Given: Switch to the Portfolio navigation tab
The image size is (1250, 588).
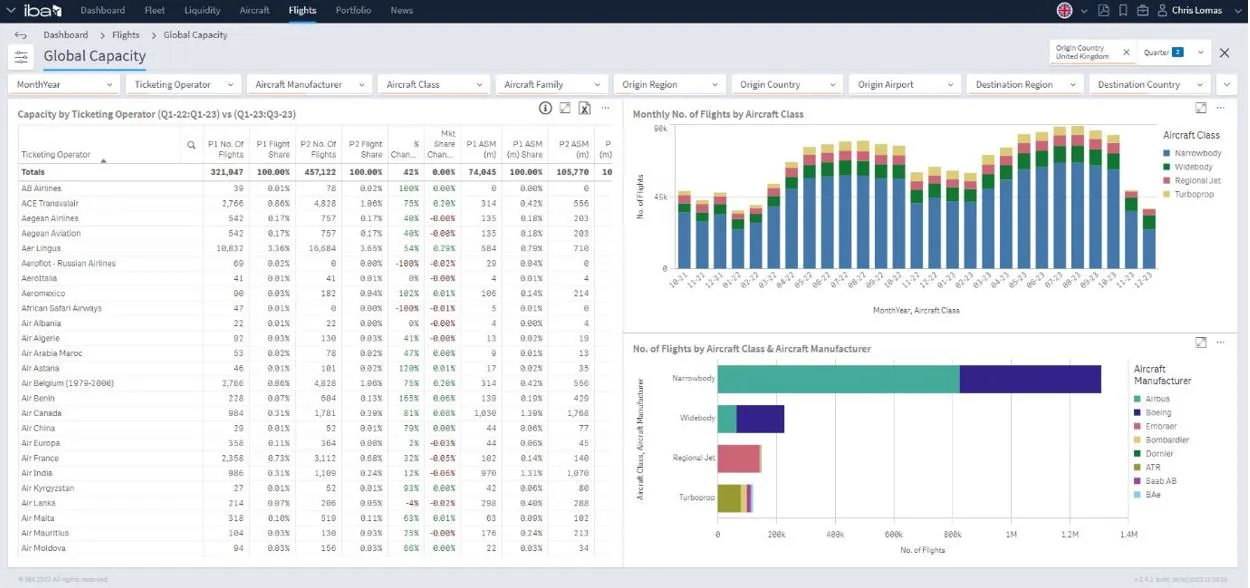Looking at the screenshot, I should pyautogui.click(x=352, y=10).
